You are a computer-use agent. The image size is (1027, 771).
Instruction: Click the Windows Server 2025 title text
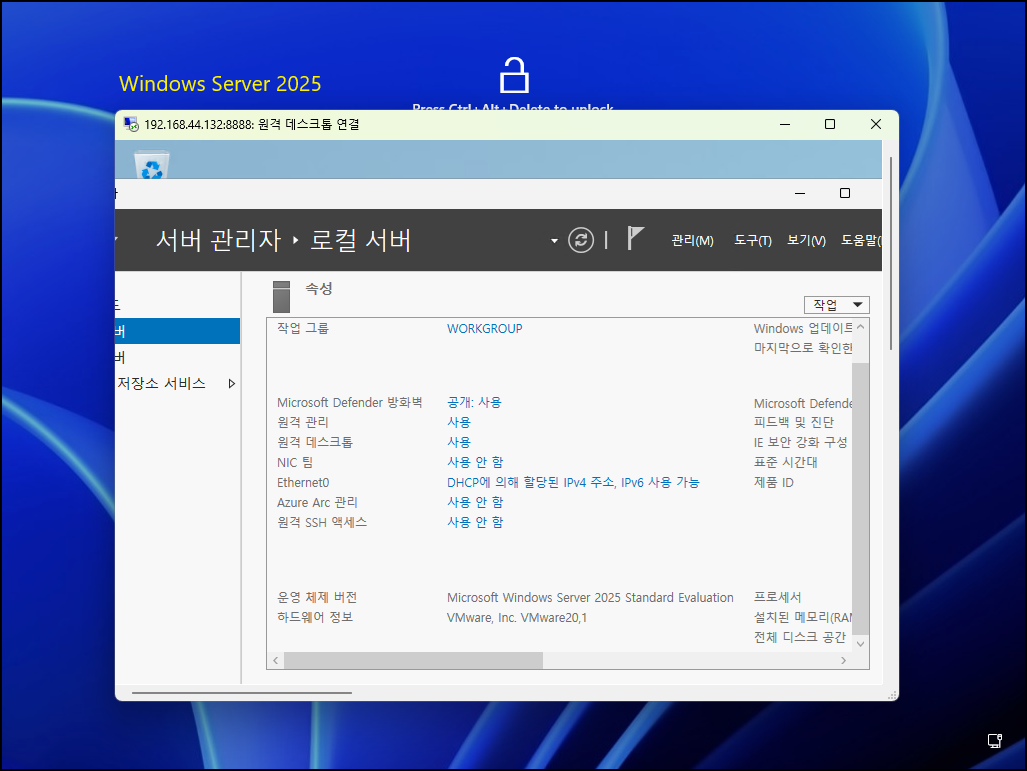[x=220, y=84]
